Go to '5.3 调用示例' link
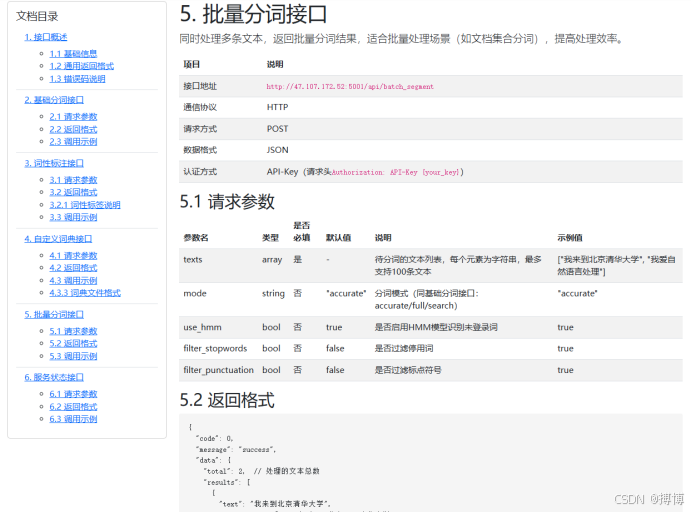 (73, 356)
